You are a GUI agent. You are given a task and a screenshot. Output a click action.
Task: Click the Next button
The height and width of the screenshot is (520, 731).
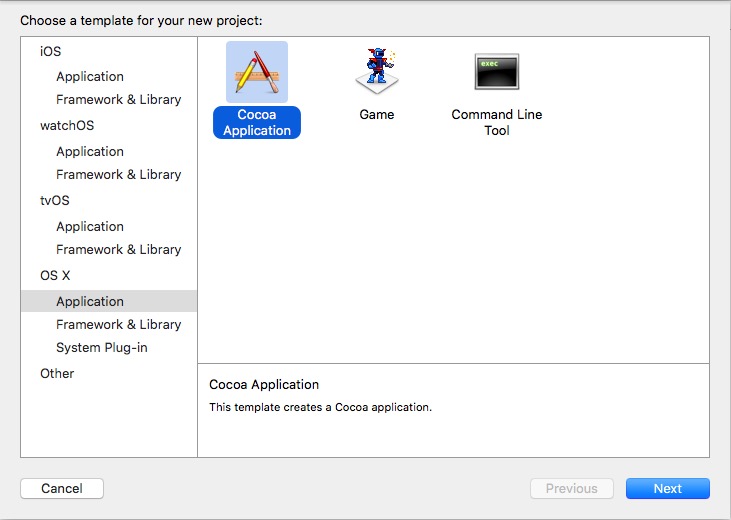click(668, 488)
